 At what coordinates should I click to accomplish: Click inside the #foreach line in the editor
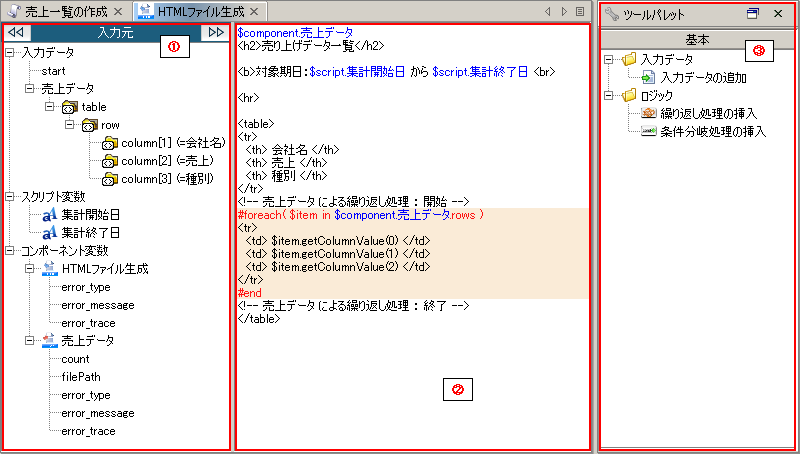coord(360,215)
